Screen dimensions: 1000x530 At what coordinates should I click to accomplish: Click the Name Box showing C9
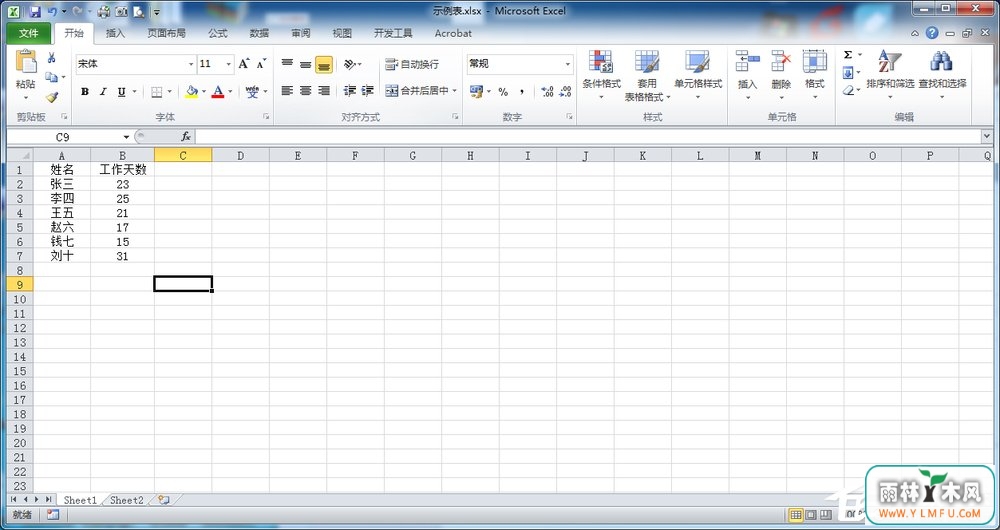[x=62, y=136]
